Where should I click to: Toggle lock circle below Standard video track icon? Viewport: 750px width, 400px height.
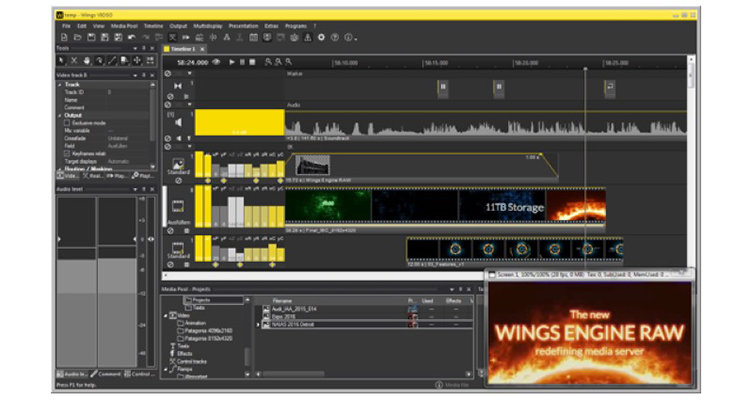178,181
